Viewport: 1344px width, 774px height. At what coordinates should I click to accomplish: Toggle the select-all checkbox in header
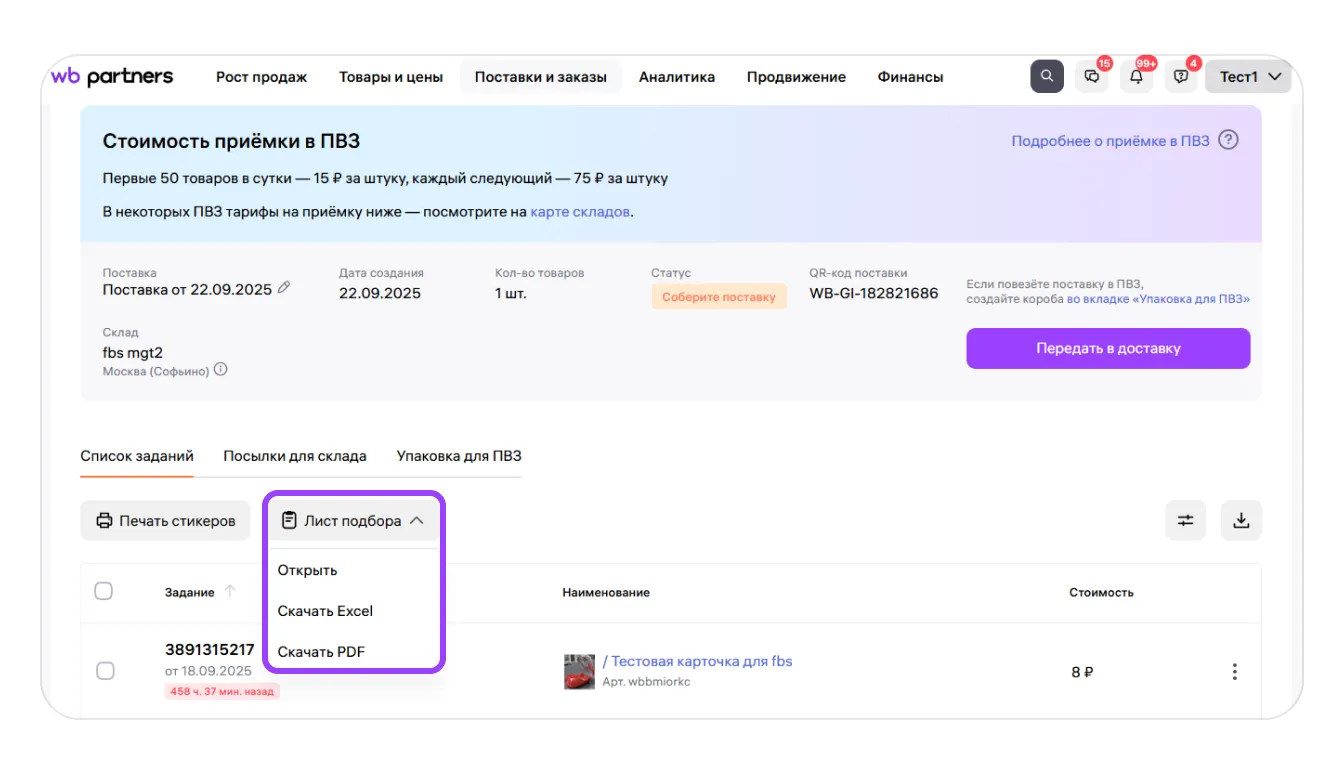pyautogui.click(x=104, y=591)
